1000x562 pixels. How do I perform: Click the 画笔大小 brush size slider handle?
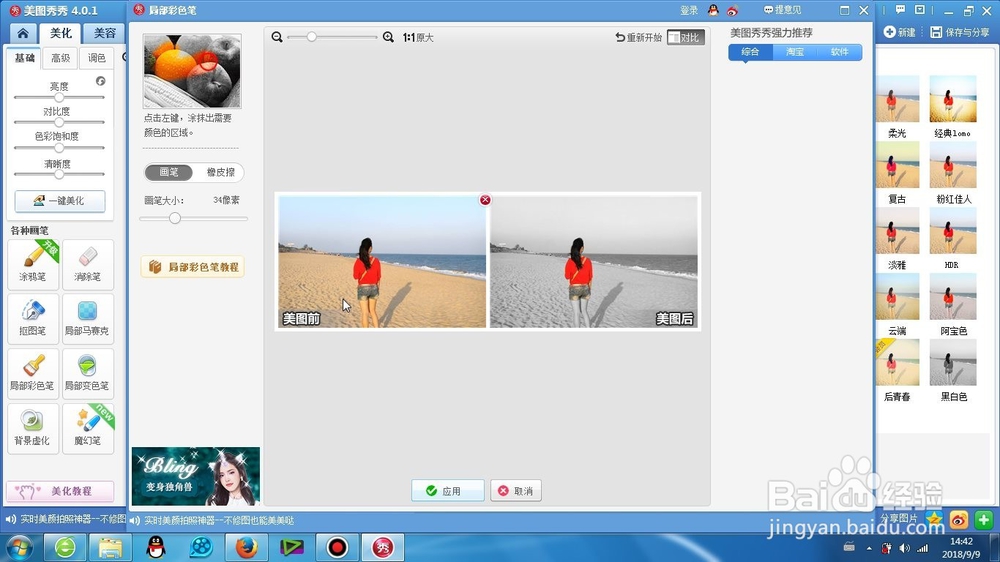click(175, 218)
